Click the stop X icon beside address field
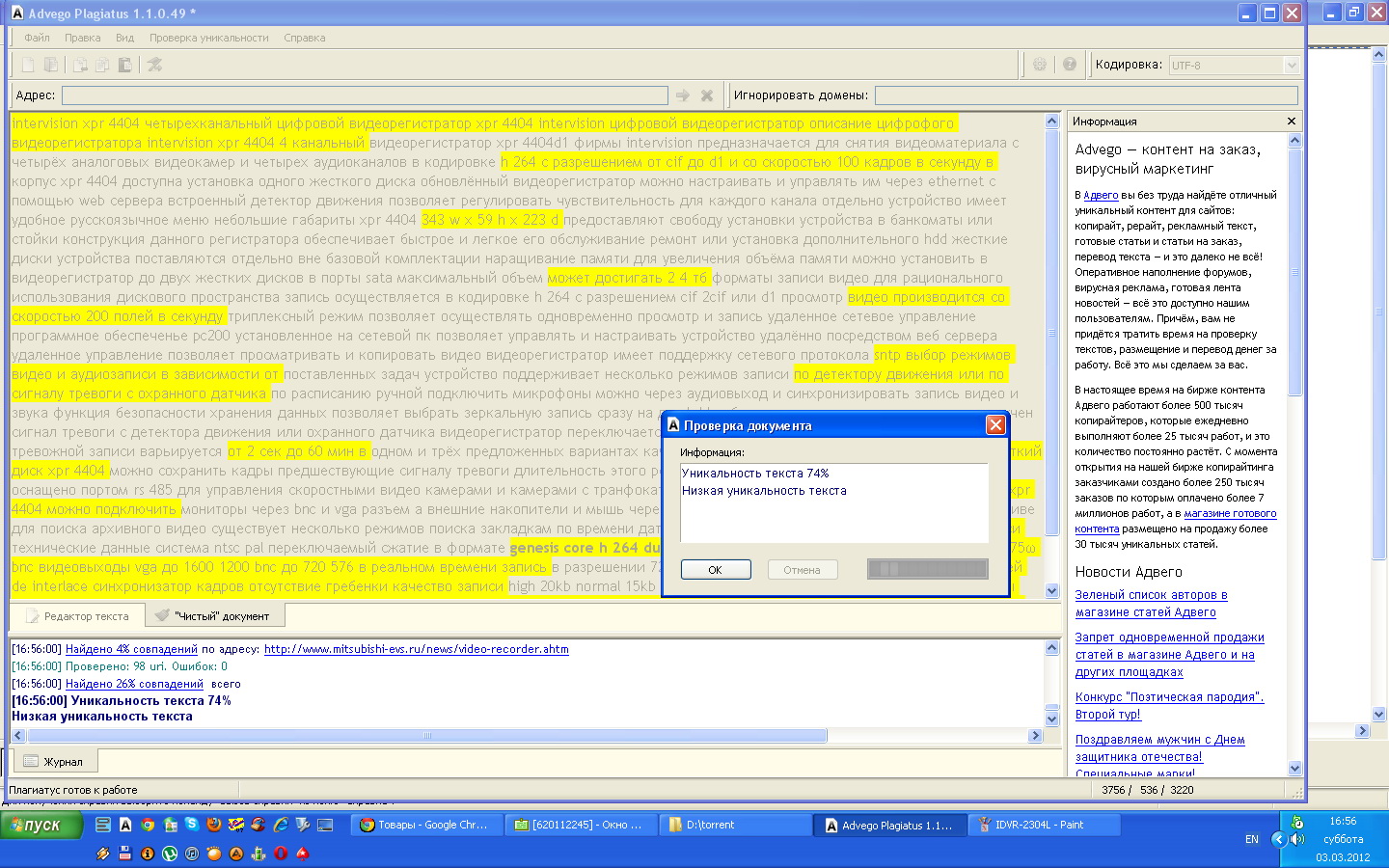Screen dimensions: 1389x868 pyautogui.click(x=707, y=95)
